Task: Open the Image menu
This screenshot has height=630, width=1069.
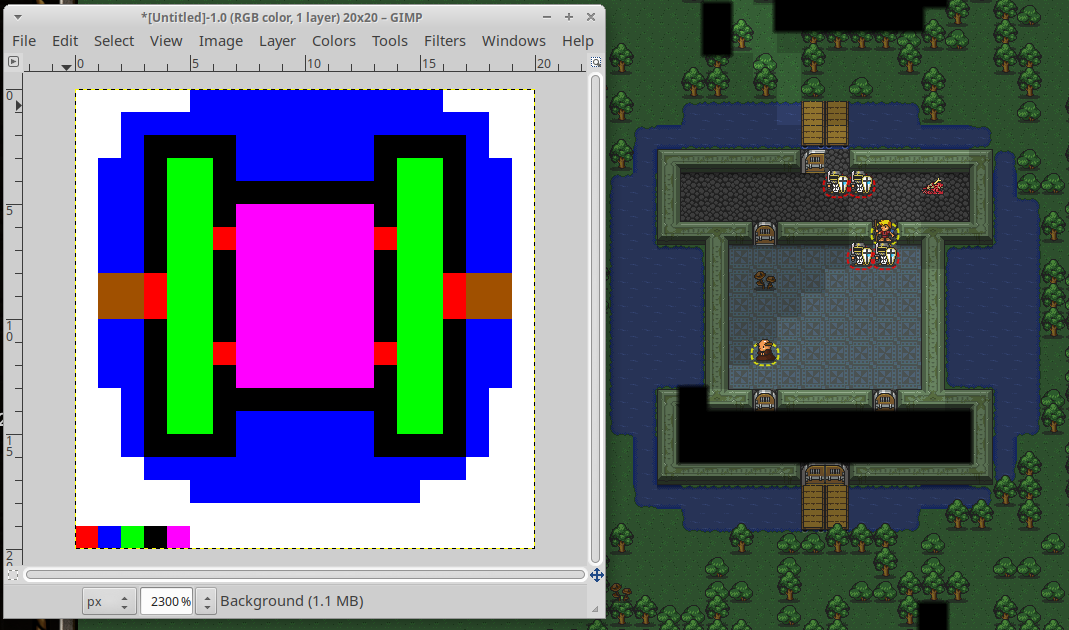Action: (x=220, y=41)
